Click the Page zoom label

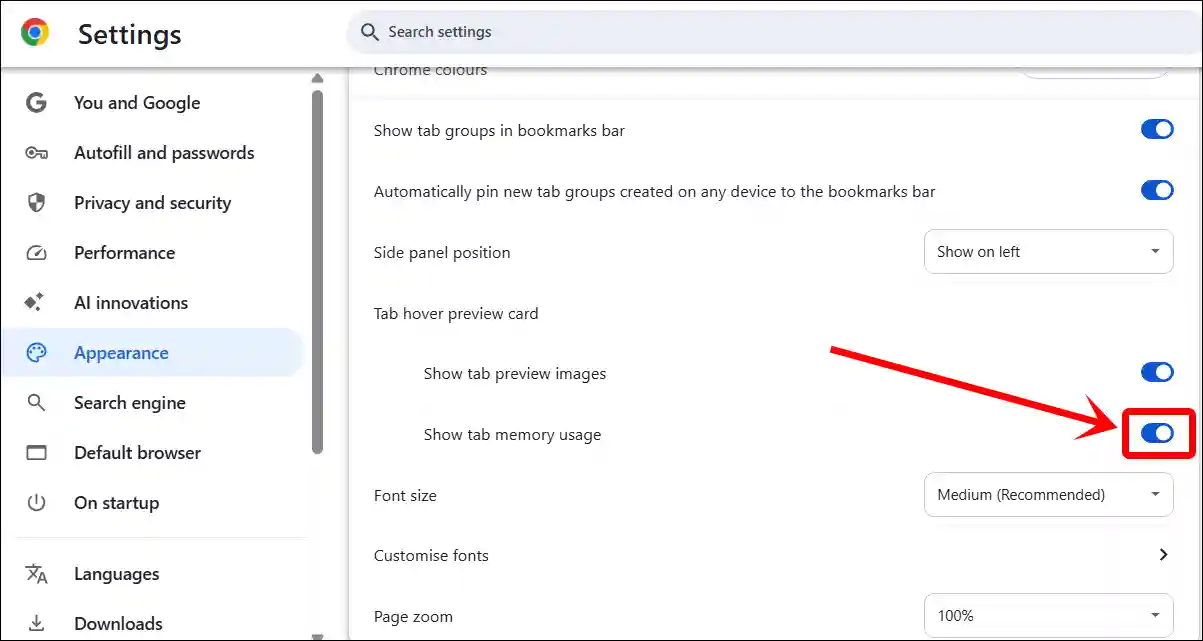click(413, 616)
